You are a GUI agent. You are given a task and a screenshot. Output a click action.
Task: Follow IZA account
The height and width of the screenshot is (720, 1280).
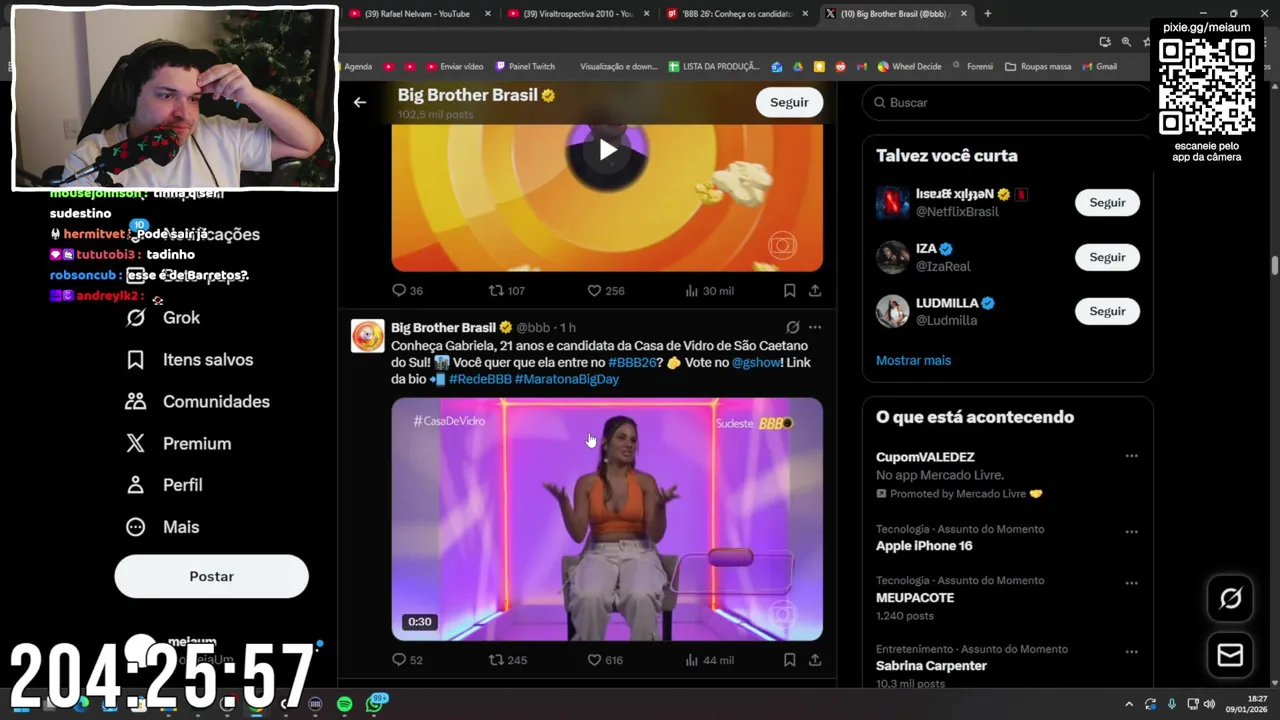click(x=1107, y=257)
